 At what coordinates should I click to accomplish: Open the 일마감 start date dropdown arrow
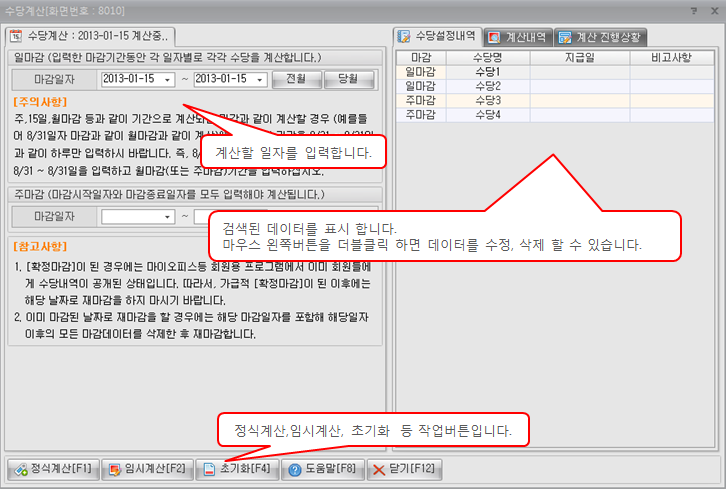pyautogui.click(x=167, y=80)
